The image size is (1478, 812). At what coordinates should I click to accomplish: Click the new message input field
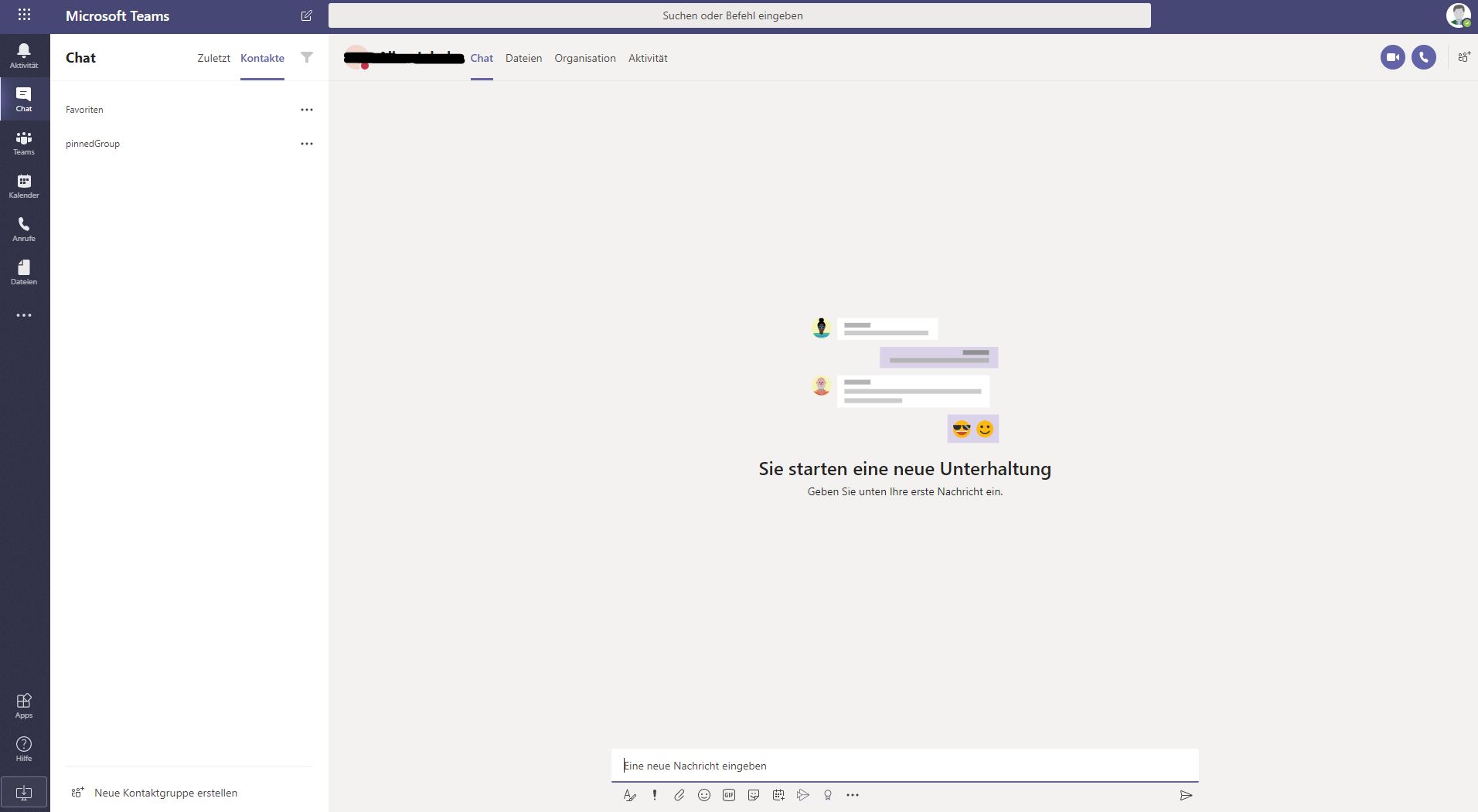904,766
